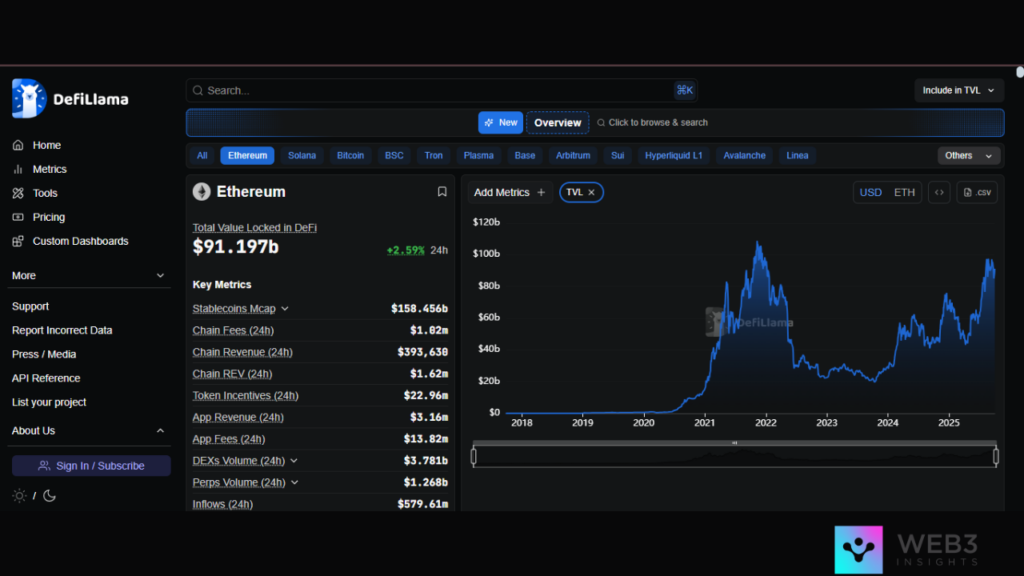This screenshot has width=1024, height=576.
Task: Open Tools via its sidebar icon
Action: point(18,193)
